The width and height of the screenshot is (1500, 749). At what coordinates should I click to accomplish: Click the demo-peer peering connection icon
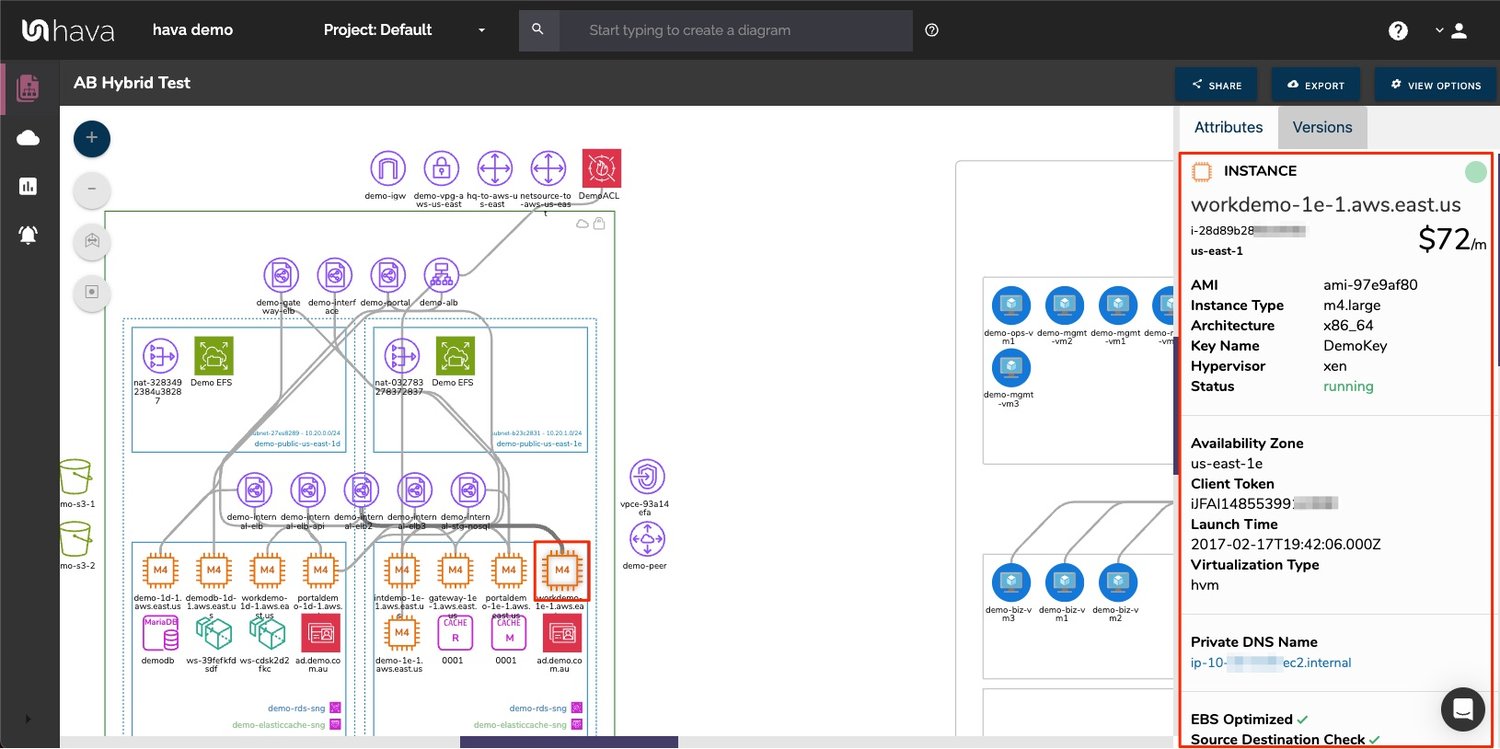[647, 540]
